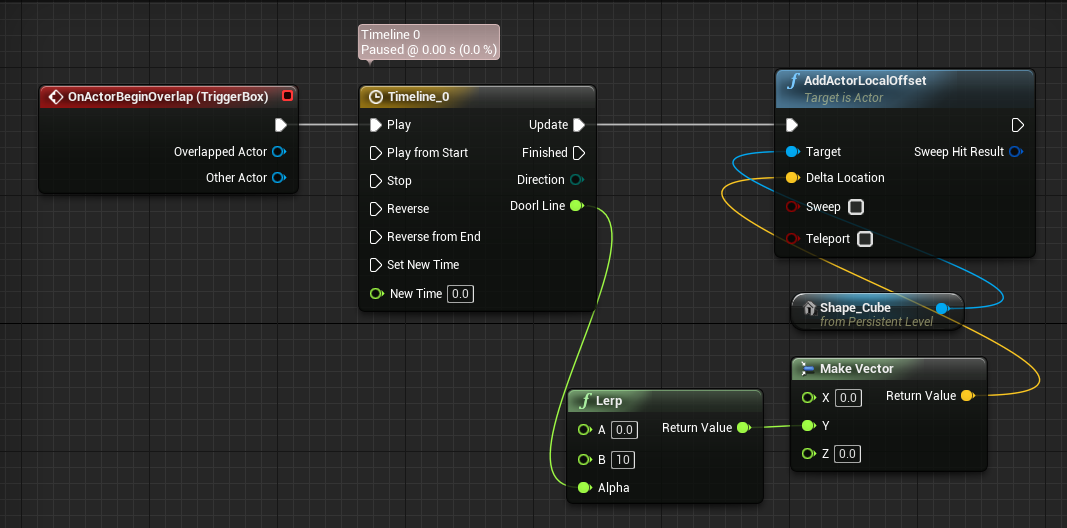Click the Update execution output pin
The image size is (1067, 528).
(x=578, y=125)
